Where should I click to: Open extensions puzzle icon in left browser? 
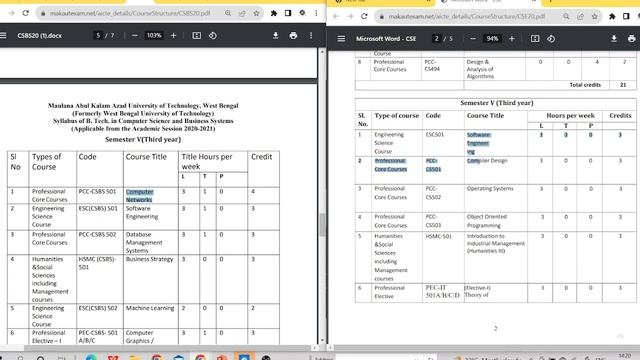point(274,13)
